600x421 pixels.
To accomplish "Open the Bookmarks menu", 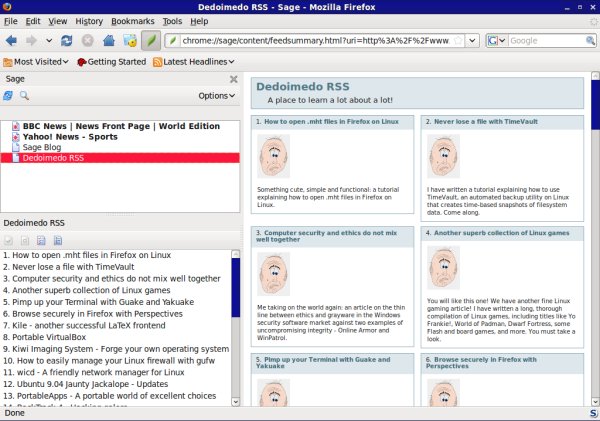I will pyautogui.click(x=133, y=20).
